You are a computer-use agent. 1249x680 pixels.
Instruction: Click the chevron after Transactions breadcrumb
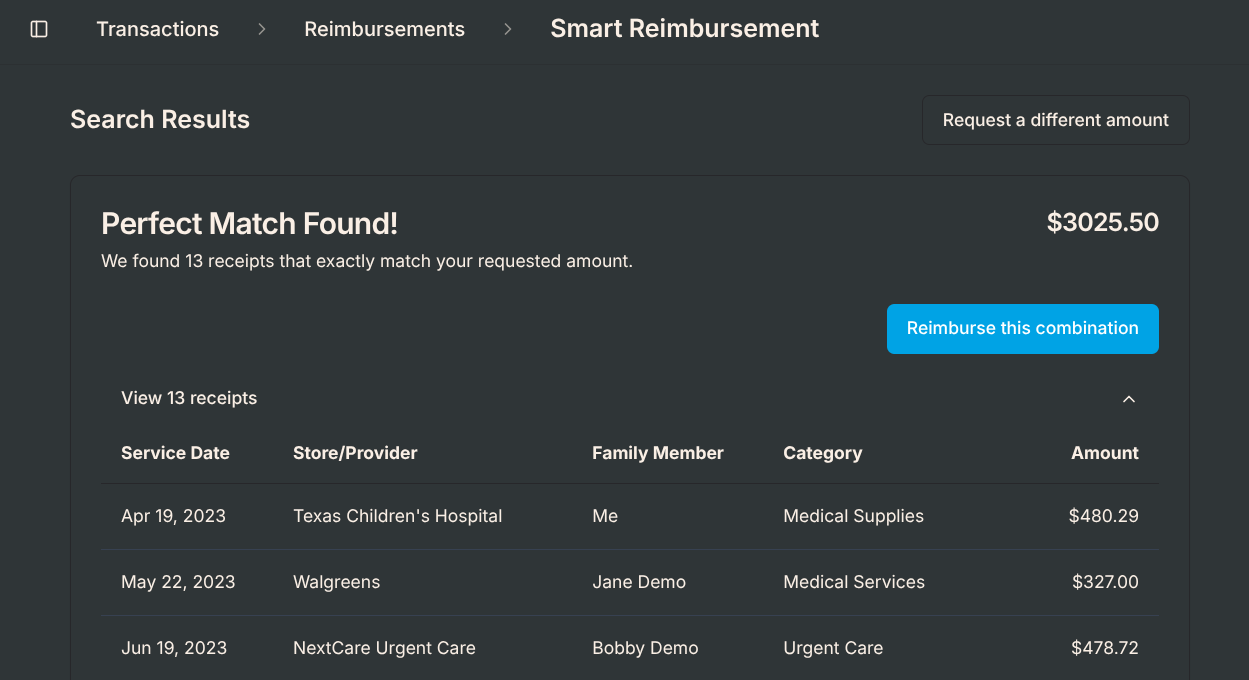pyautogui.click(x=260, y=29)
